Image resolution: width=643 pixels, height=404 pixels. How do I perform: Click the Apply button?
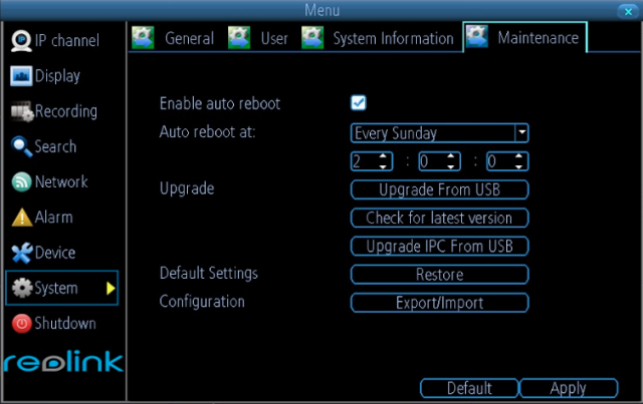coord(567,388)
